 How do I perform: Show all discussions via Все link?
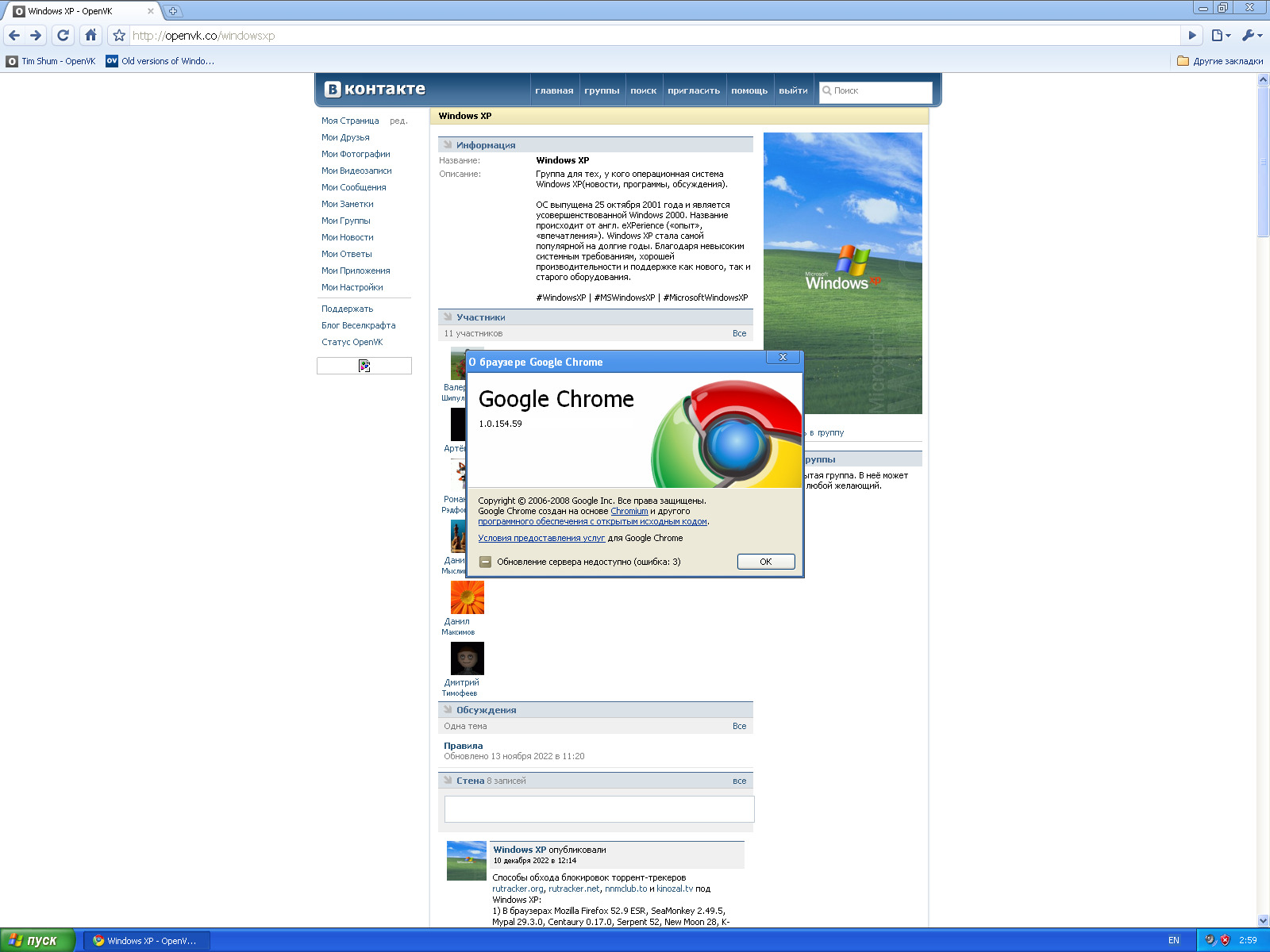pyautogui.click(x=739, y=726)
